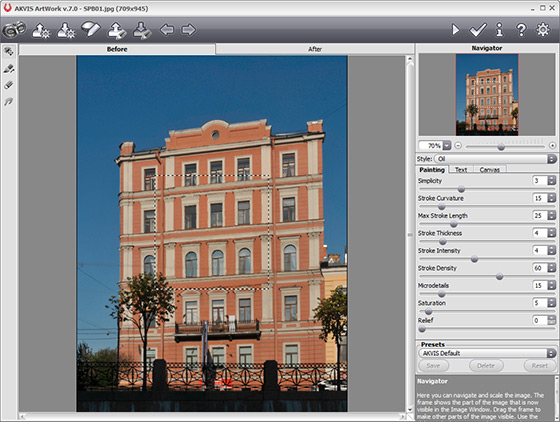Redo the action with right arrow

(188, 30)
